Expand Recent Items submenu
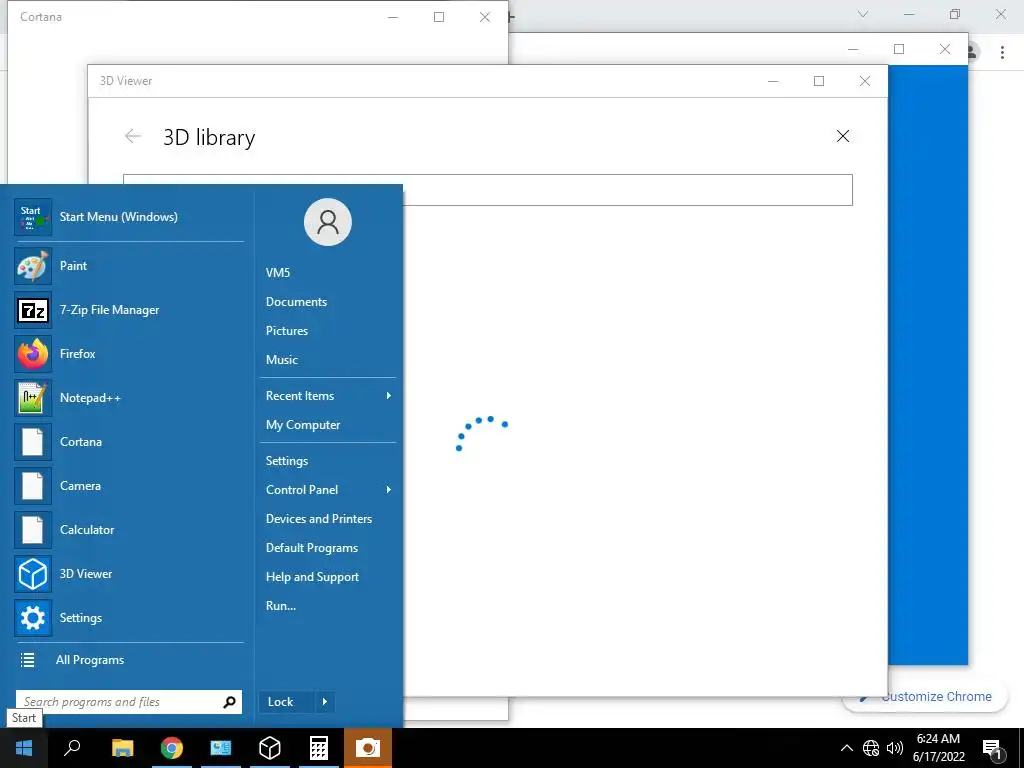This screenshot has height=768, width=1024. (389, 396)
